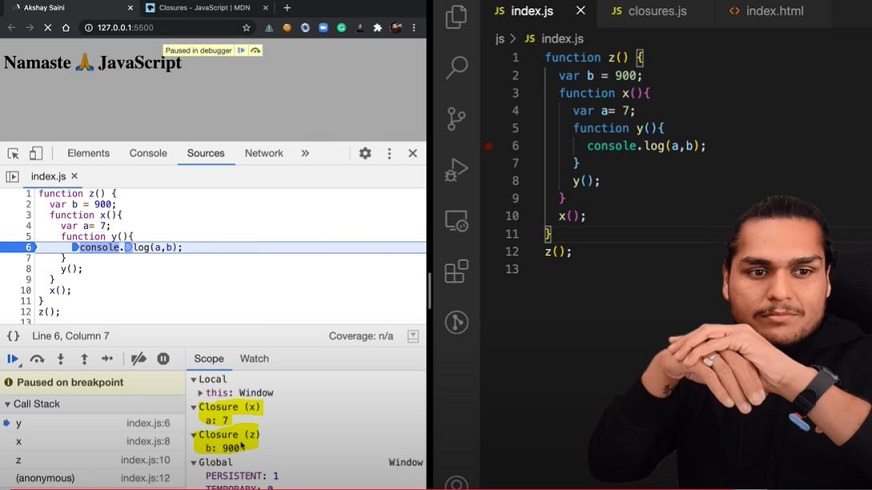872x490 pixels.
Task: Resume script execution in debugger toolbar
Action: [13, 359]
